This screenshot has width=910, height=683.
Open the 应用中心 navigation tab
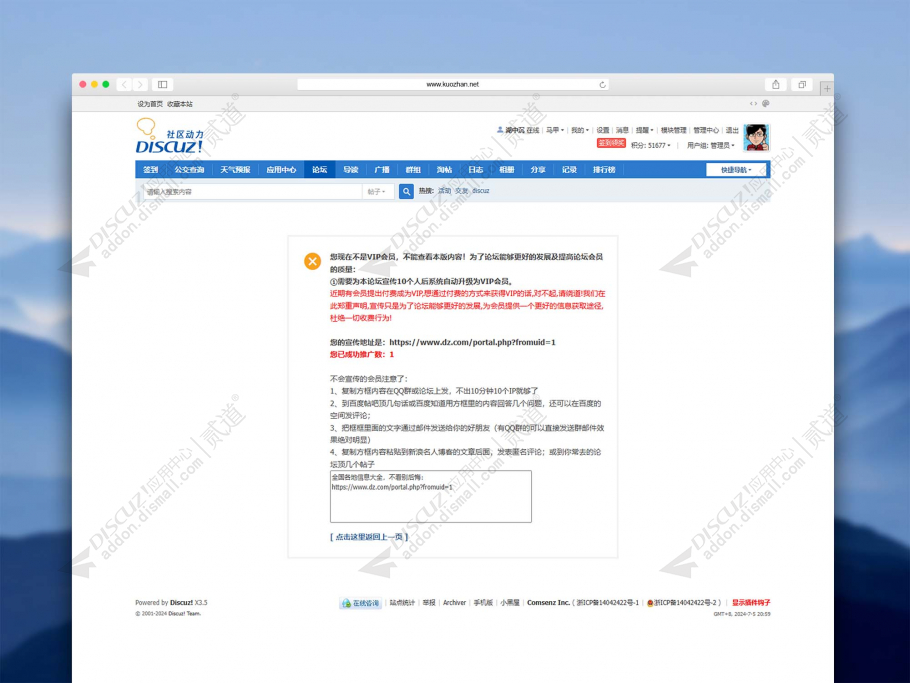coord(281,170)
